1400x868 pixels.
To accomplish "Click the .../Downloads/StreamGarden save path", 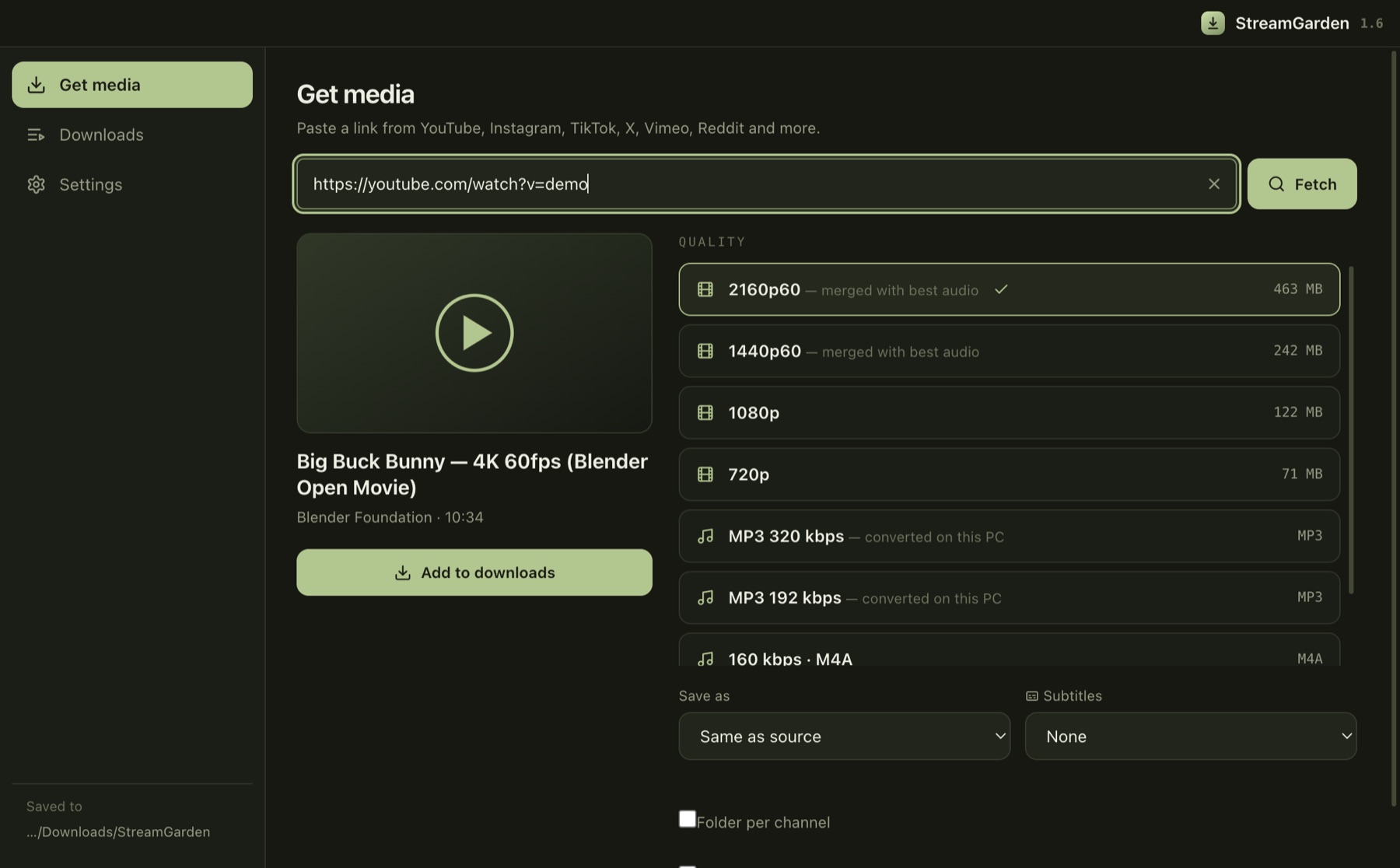I will point(118,832).
